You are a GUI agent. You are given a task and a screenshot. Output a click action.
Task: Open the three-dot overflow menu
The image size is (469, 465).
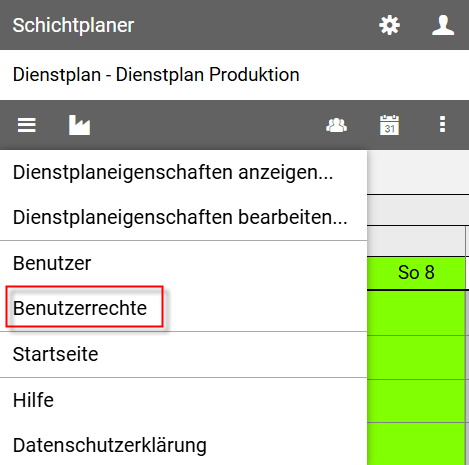442,125
